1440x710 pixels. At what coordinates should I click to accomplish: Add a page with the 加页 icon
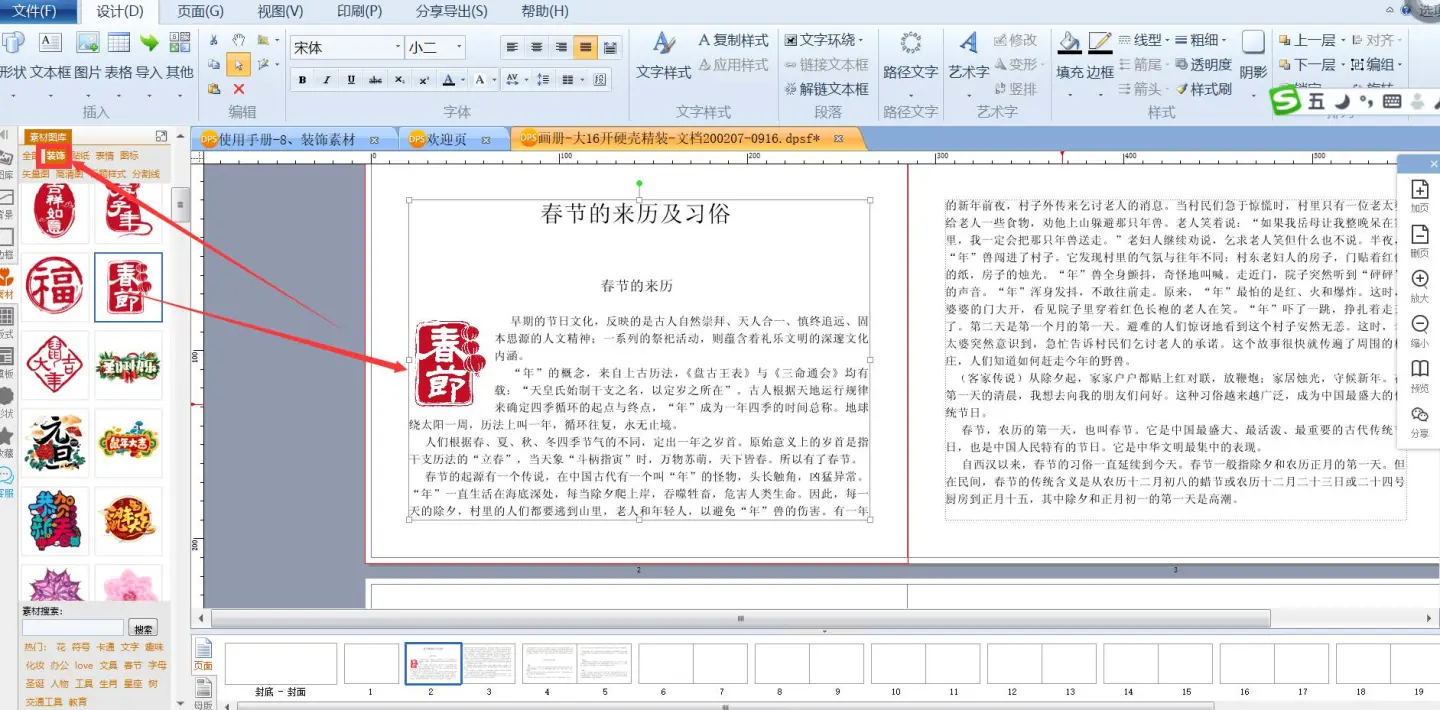click(x=1419, y=195)
